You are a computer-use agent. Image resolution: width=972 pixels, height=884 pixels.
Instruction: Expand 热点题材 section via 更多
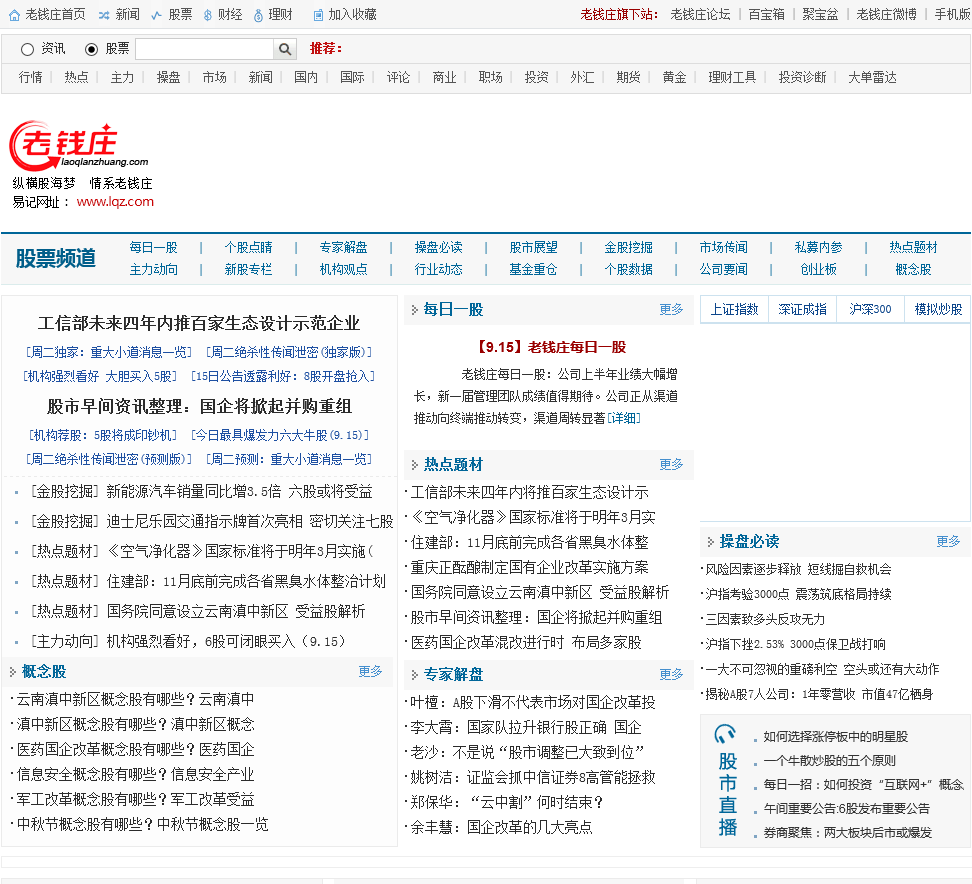tap(671, 464)
